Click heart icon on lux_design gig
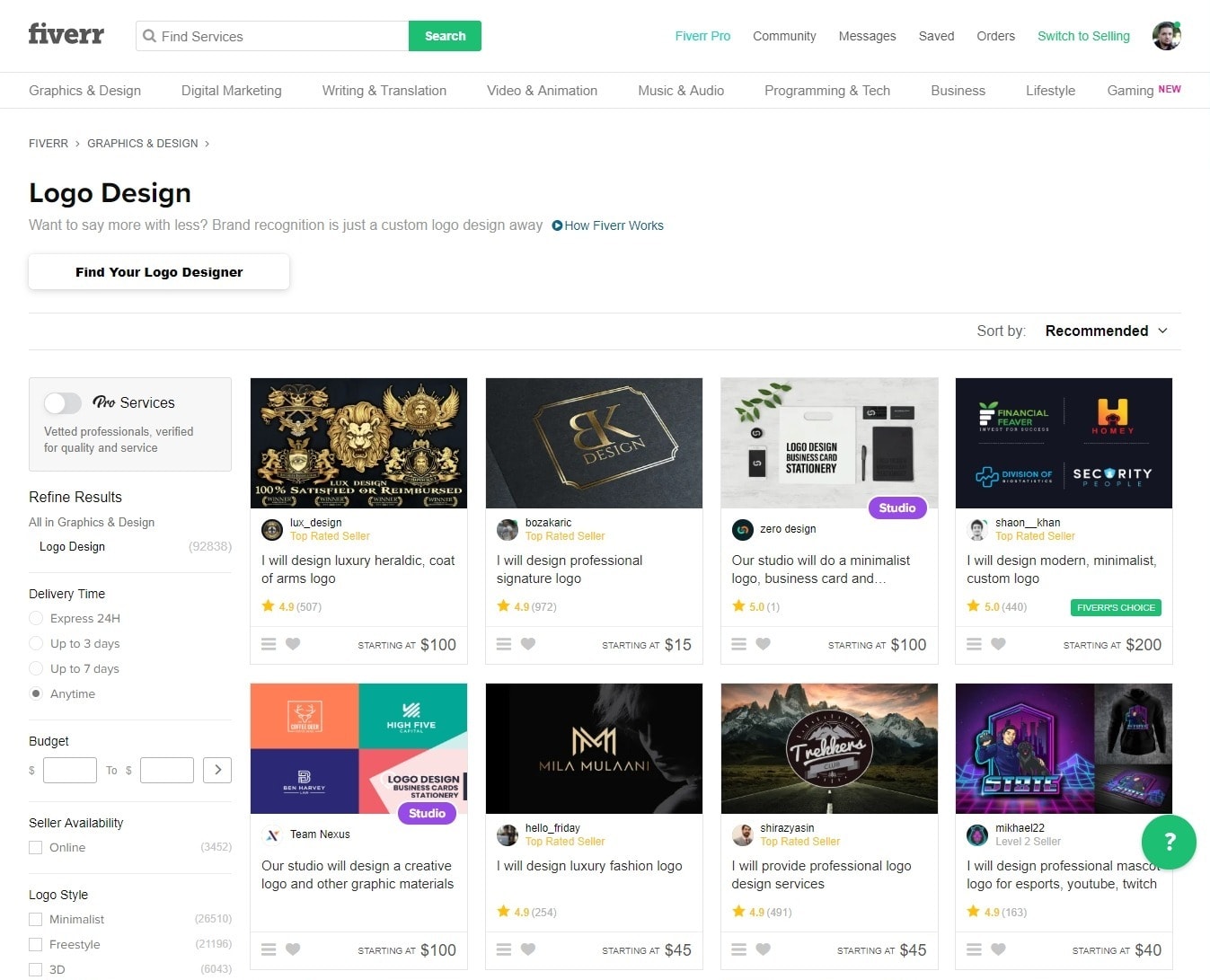Image resolution: width=1210 pixels, height=980 pixels. 293,644
